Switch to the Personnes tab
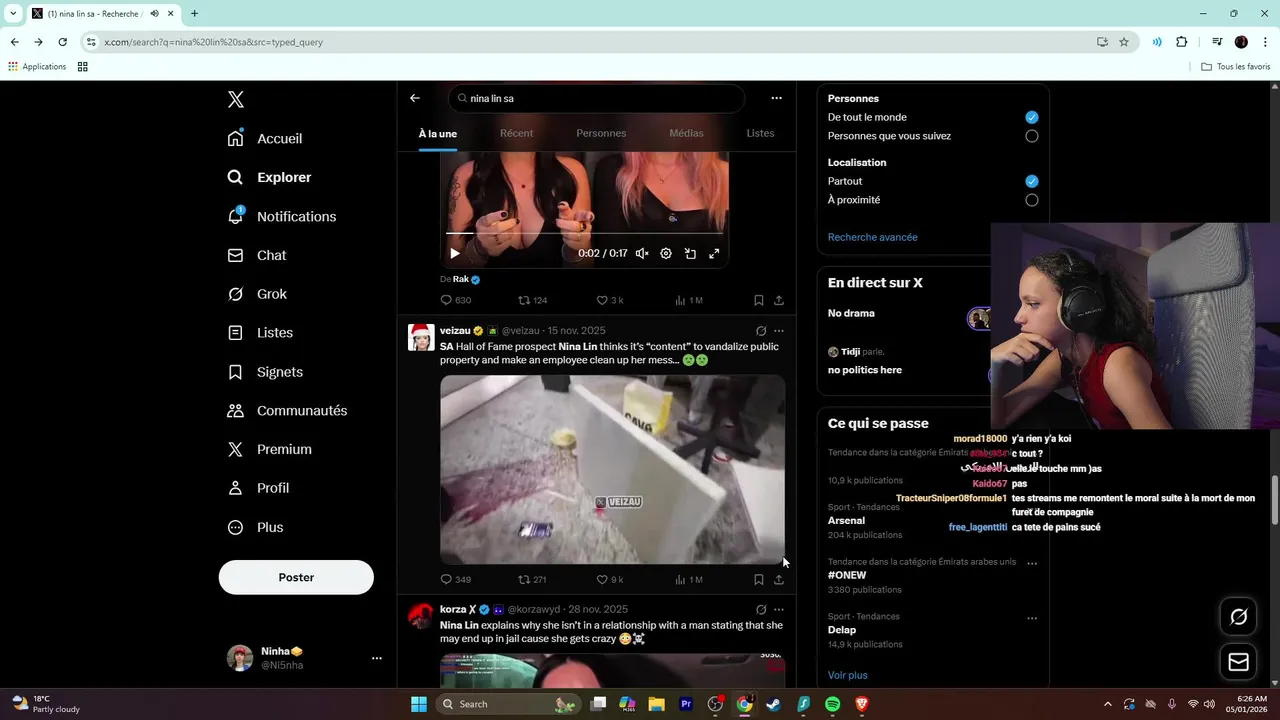Image resolution: width=1280 pixels, height=720 pixels. point(601,133)
